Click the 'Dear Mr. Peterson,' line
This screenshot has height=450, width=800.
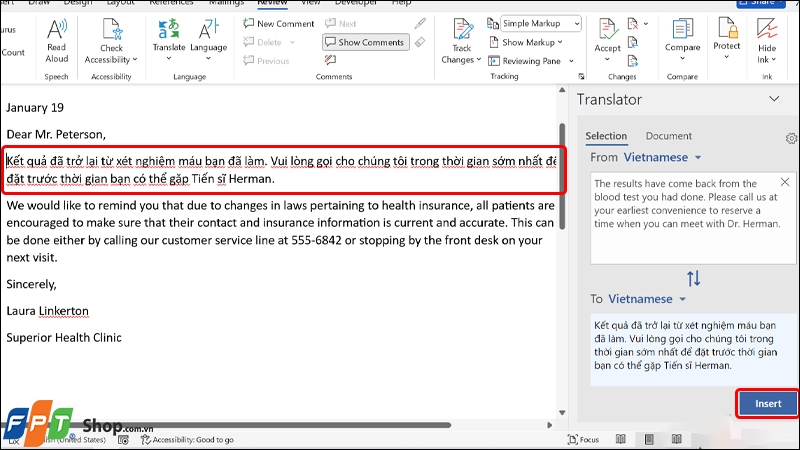click(x=56, y=134)
